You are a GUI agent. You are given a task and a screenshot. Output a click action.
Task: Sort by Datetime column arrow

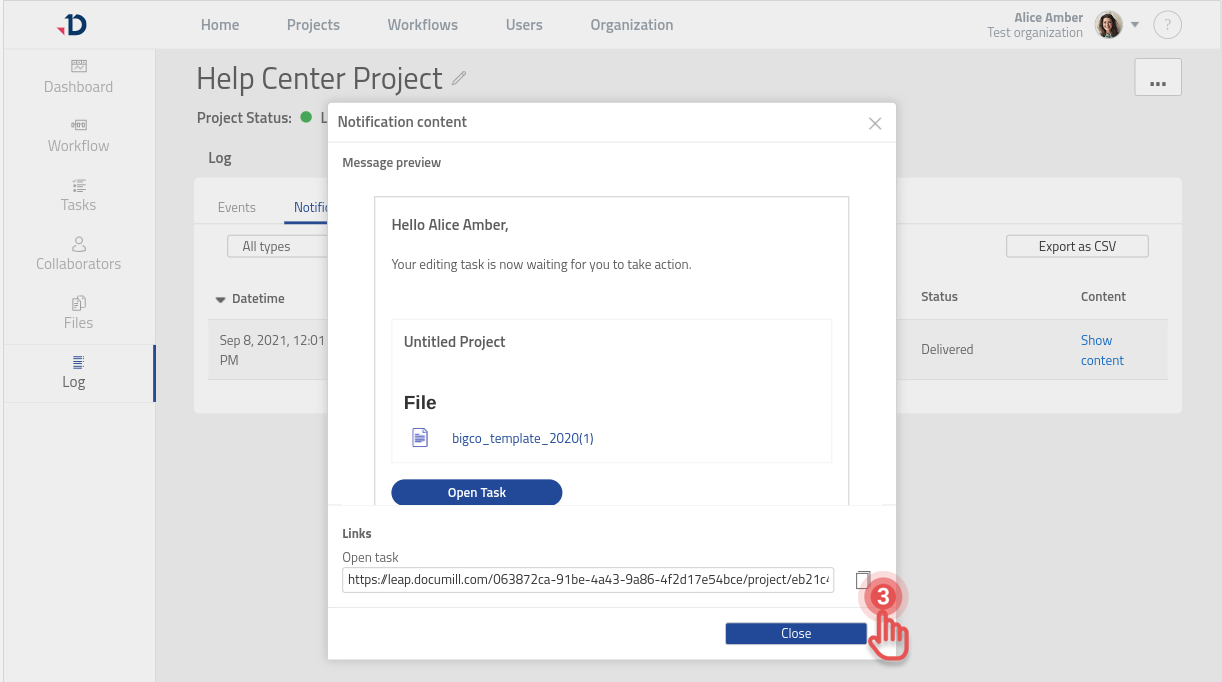(x=221, y=298)
